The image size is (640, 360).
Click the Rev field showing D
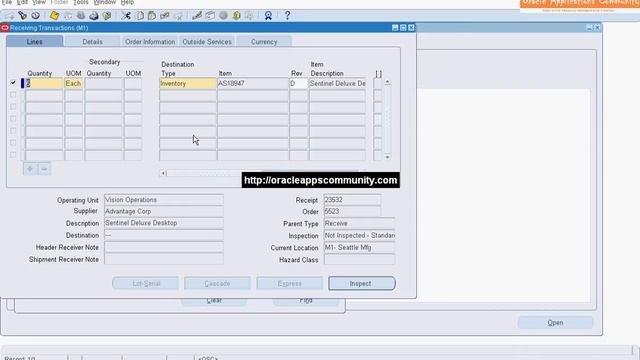pyautogui.click(x=298, y=83)
